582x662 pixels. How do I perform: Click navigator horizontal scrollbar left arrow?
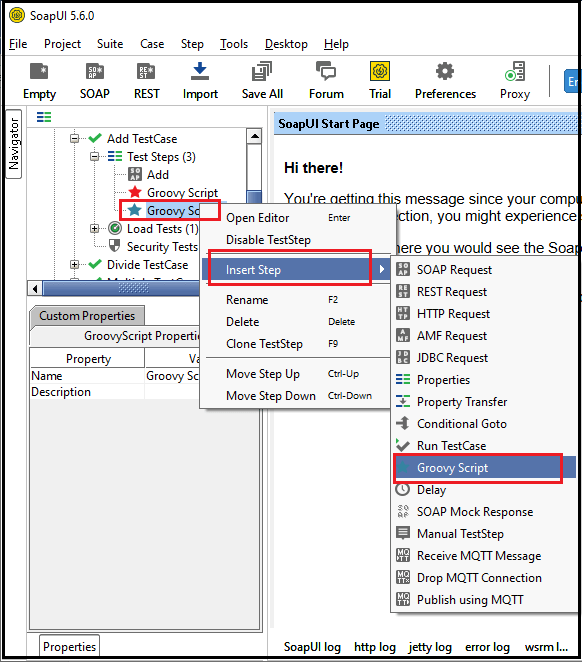(x=35, y=289)
